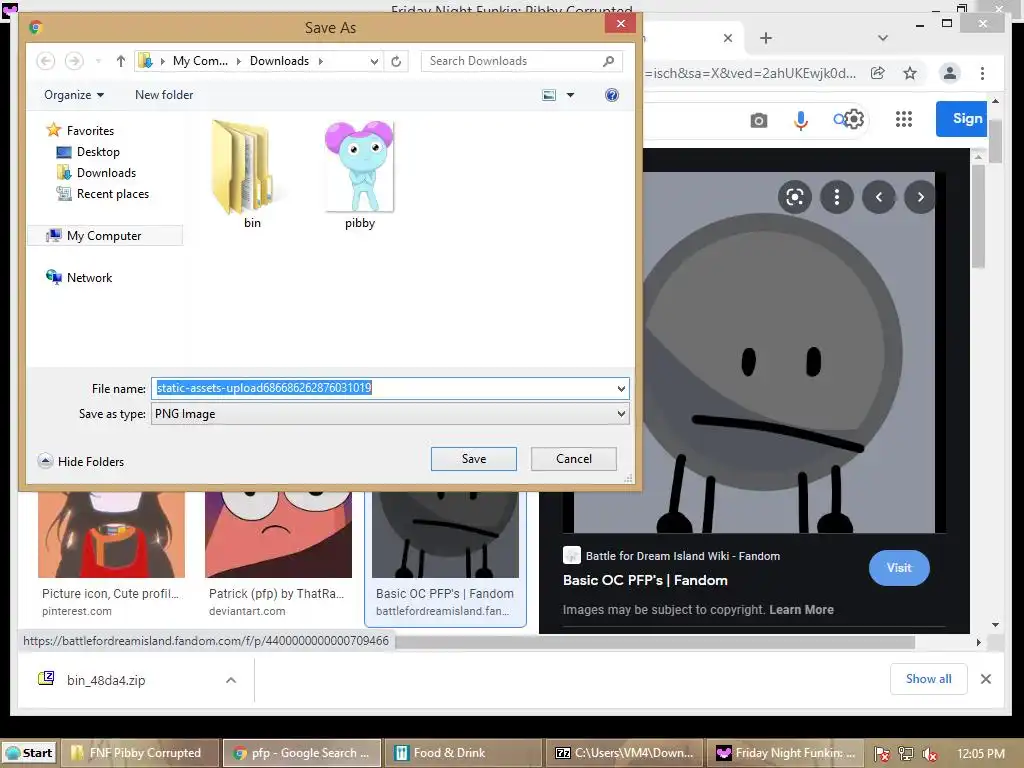Click the Save button
This screenshot has width=1024, height=768.
473,458
